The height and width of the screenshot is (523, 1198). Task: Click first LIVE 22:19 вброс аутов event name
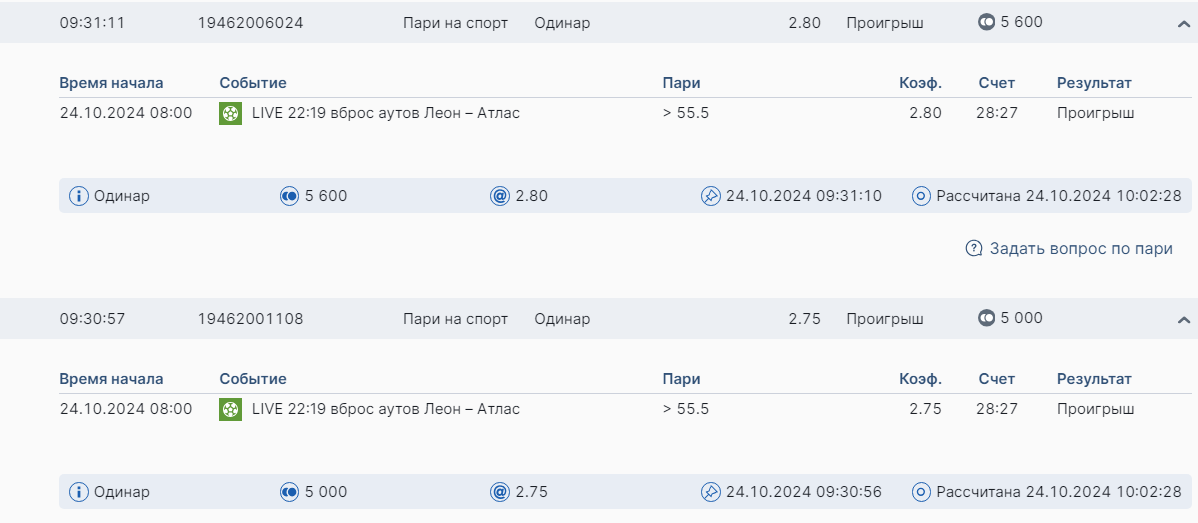pos(386,113)
